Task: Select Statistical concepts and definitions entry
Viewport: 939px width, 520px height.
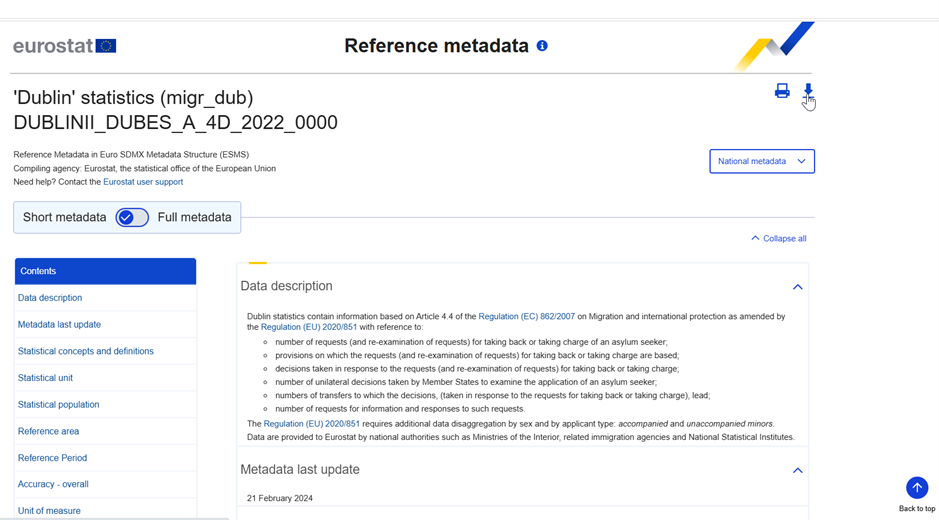Action: pyautogui.click(x=86, y=351)
